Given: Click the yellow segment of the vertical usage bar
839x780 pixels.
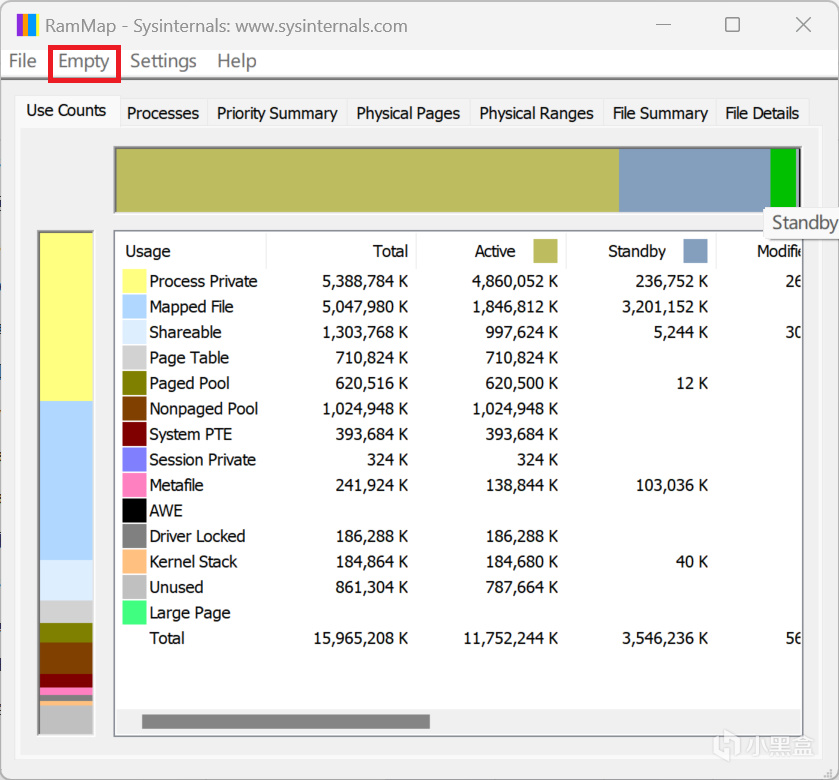Looking at the screenshot, I should [x=66, y=317].
